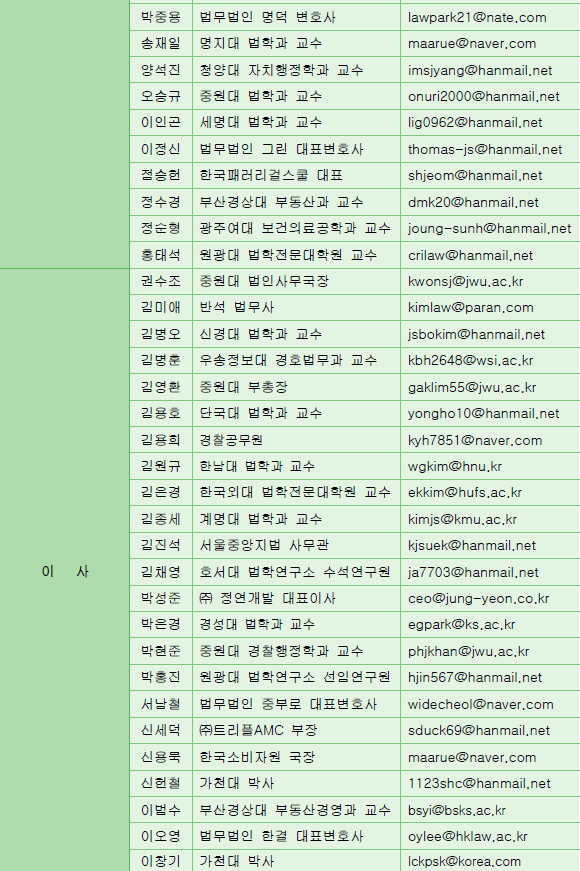Click email wgkim@hnu.kr
This screenshot has width=580, height=871.
[x=455, y=467]
